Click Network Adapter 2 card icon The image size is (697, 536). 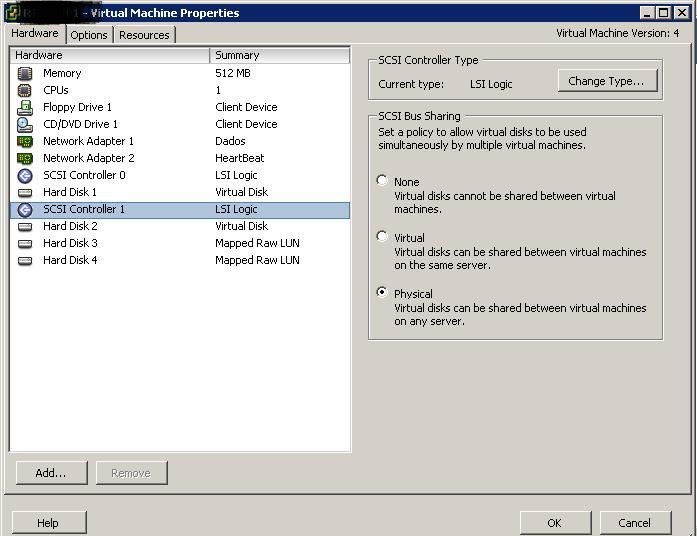[x=25, y=158]
